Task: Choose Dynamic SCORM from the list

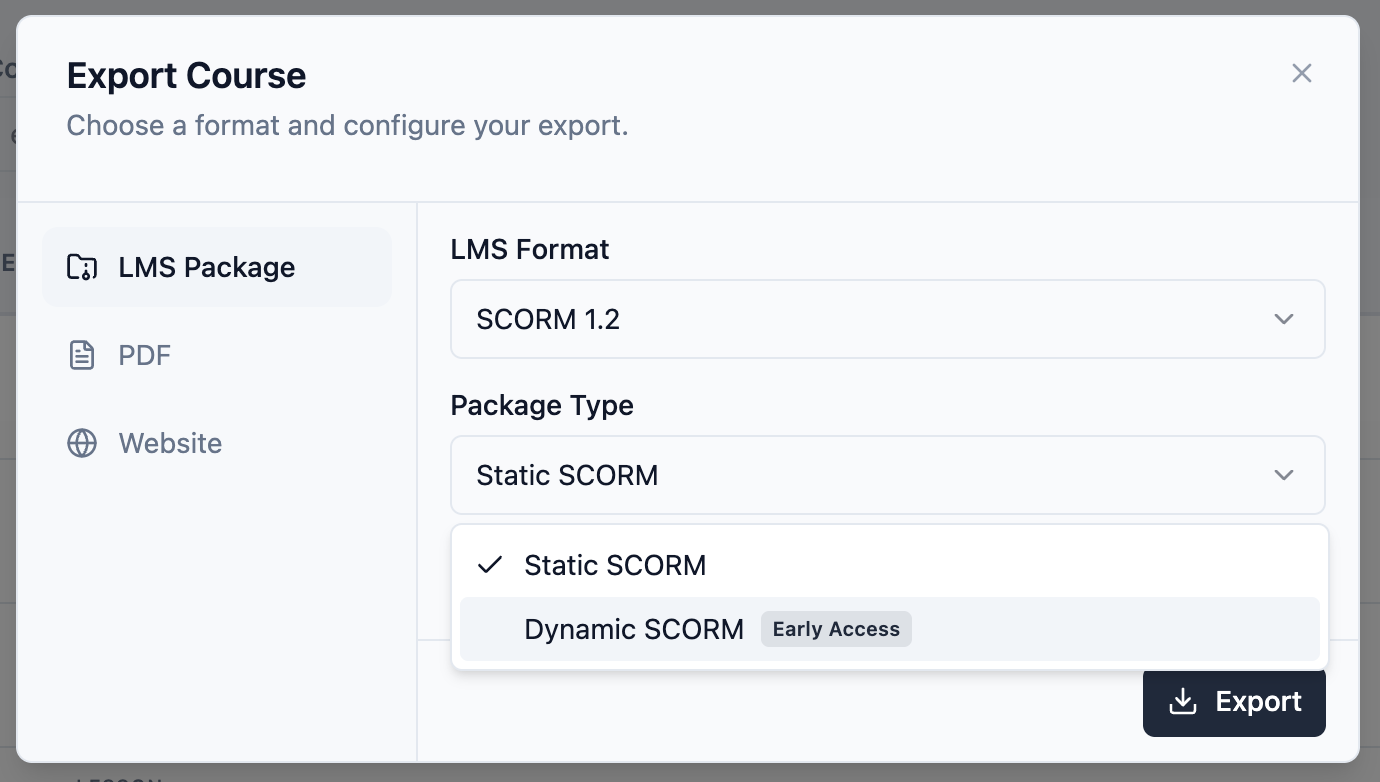Action: pos(634,629)
